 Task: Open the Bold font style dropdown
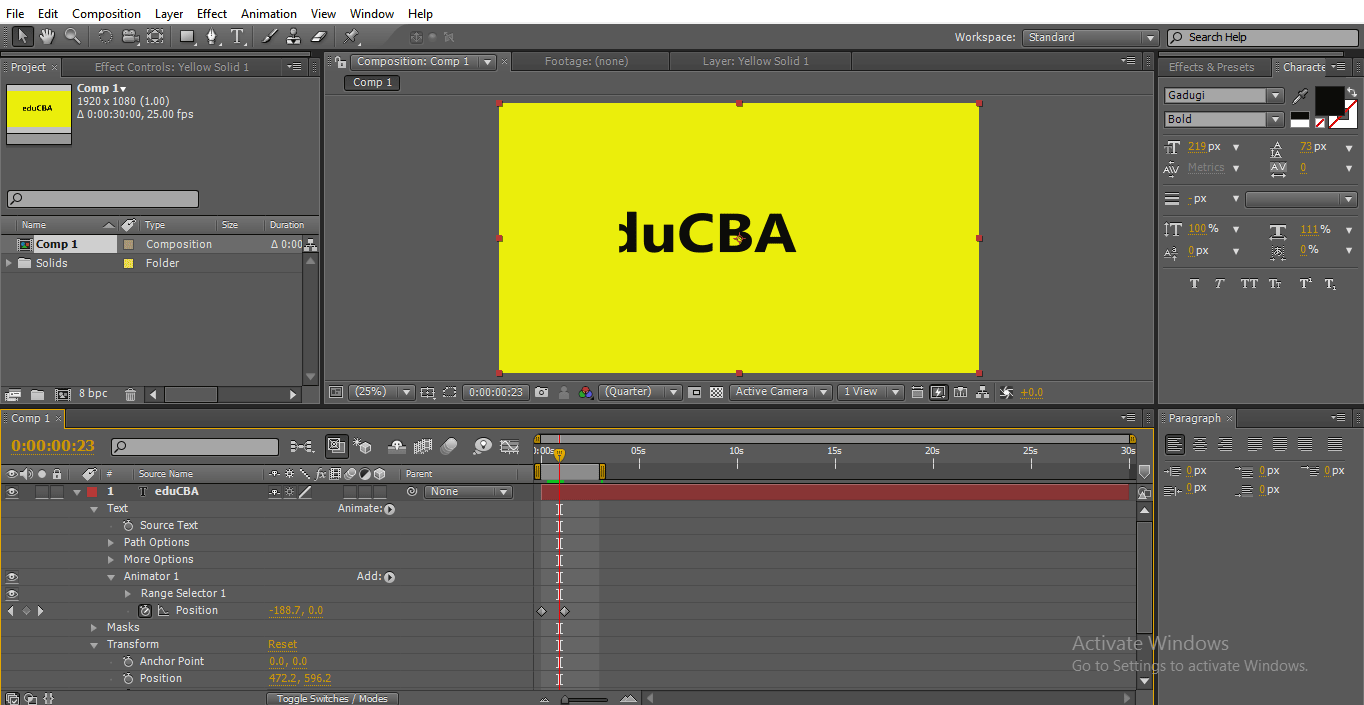(1224, 119)
